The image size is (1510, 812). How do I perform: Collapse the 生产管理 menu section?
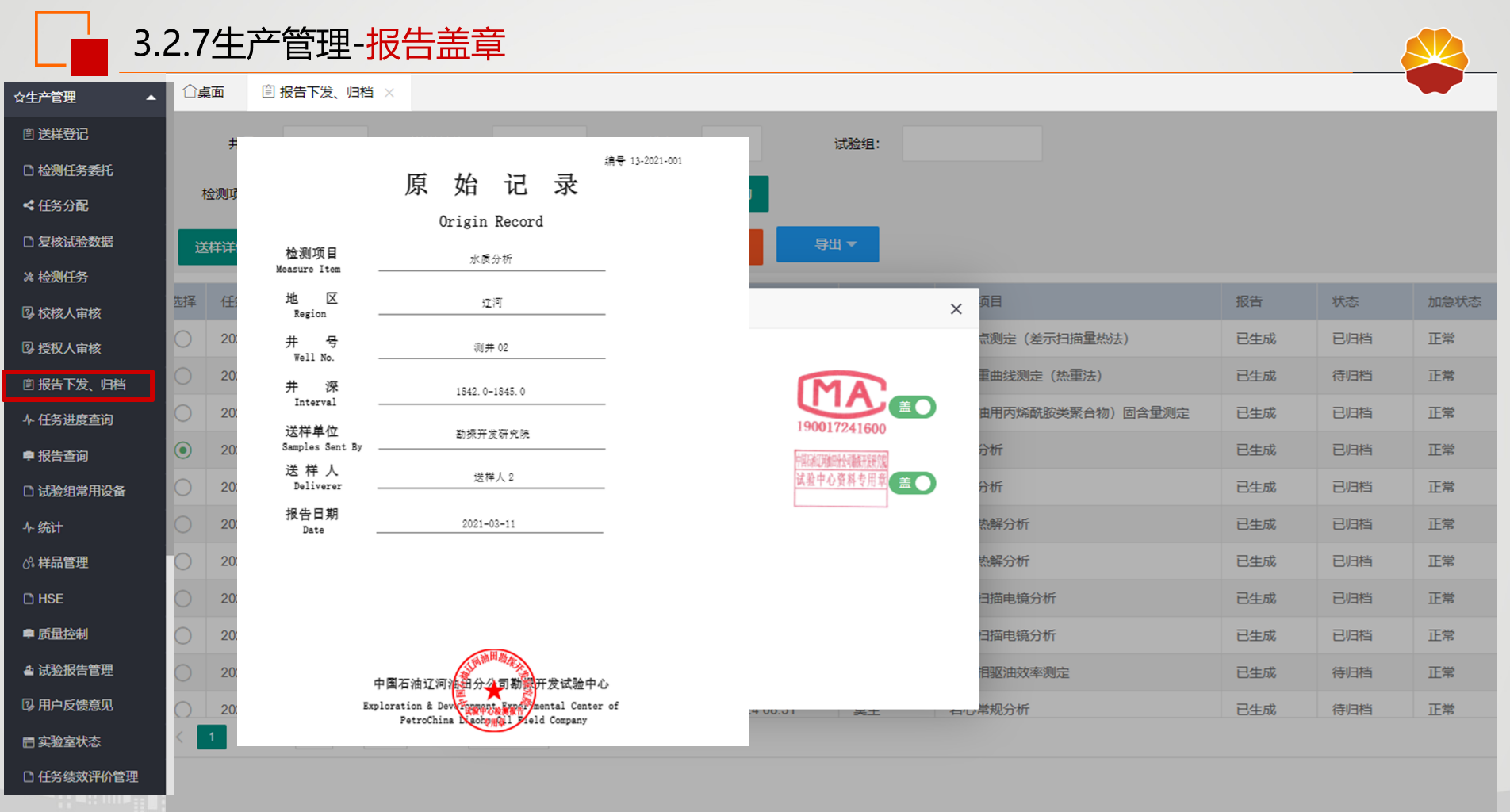tap(151, 98)
